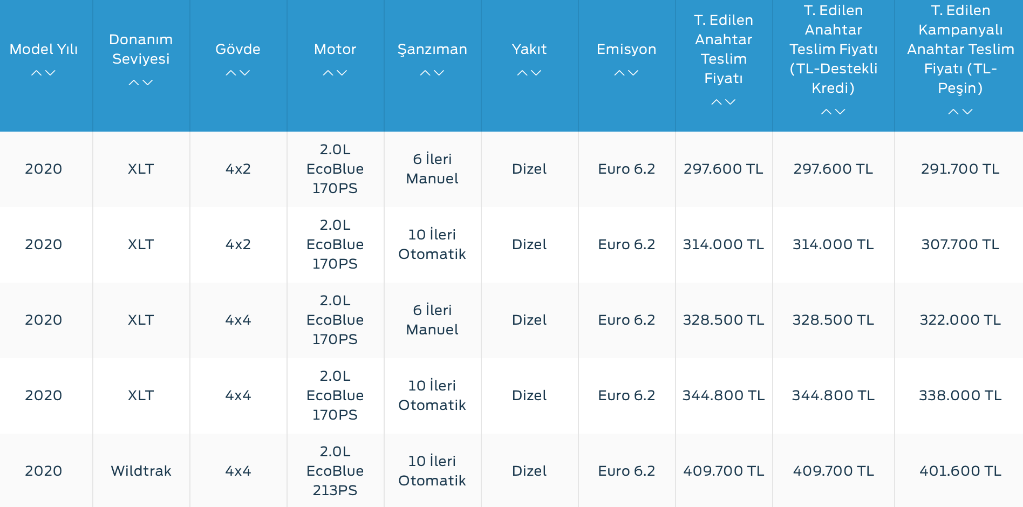Sort Motor column ascending with up arrow
The height and width of the screenshot is (507, 1023).
coord(328,73)
